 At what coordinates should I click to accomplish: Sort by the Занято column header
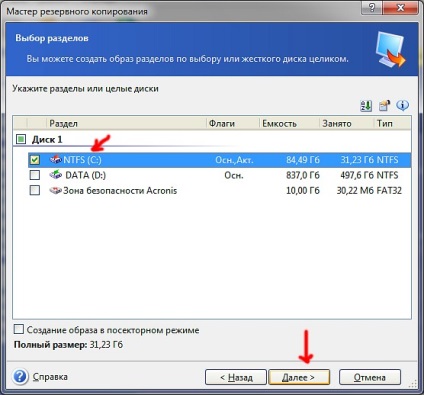click(x=346, y=123)
